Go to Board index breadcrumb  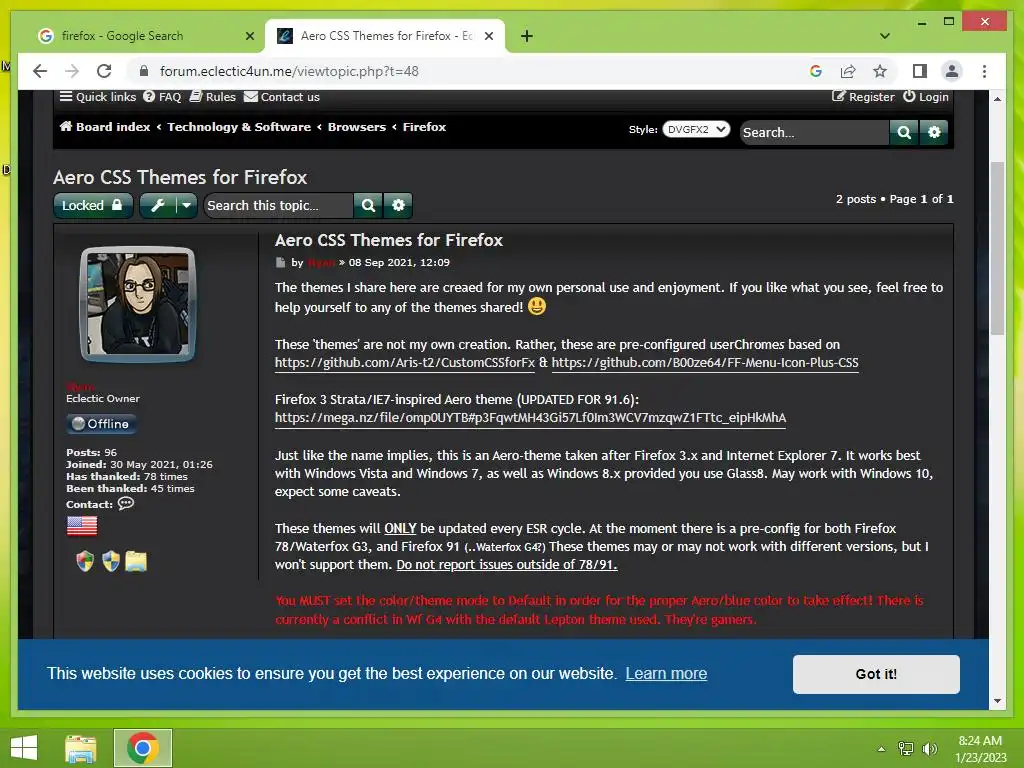(105, 127)
